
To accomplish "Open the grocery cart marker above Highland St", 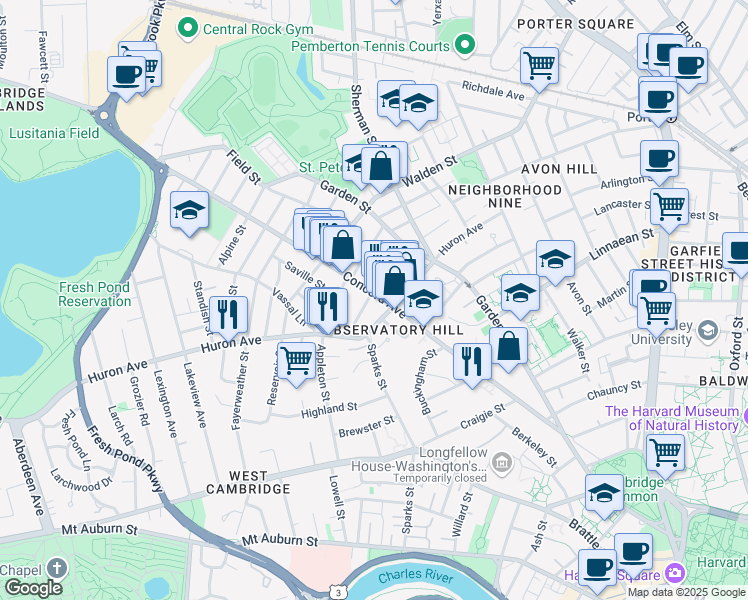I will (296, 359).
